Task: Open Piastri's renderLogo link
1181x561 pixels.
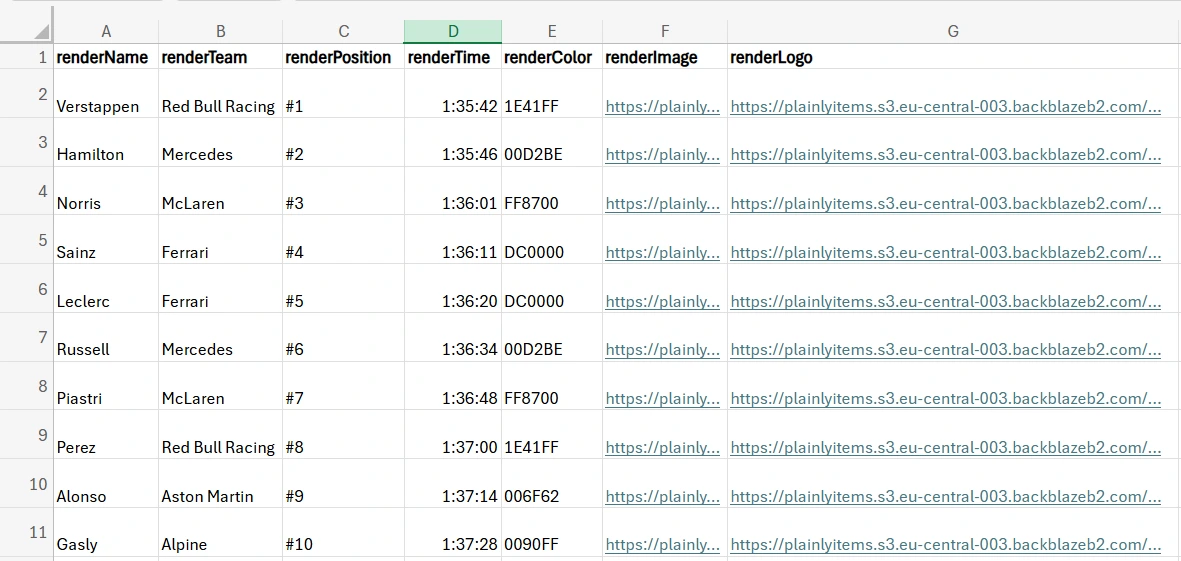Action: pos(945,399)
